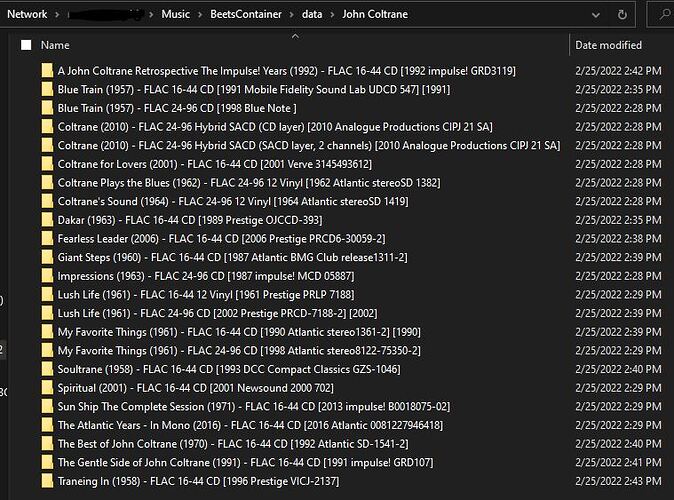Expand chevron before Music in breadcrumb
This screenshot has width=674, height=500.
coord(151,15)
